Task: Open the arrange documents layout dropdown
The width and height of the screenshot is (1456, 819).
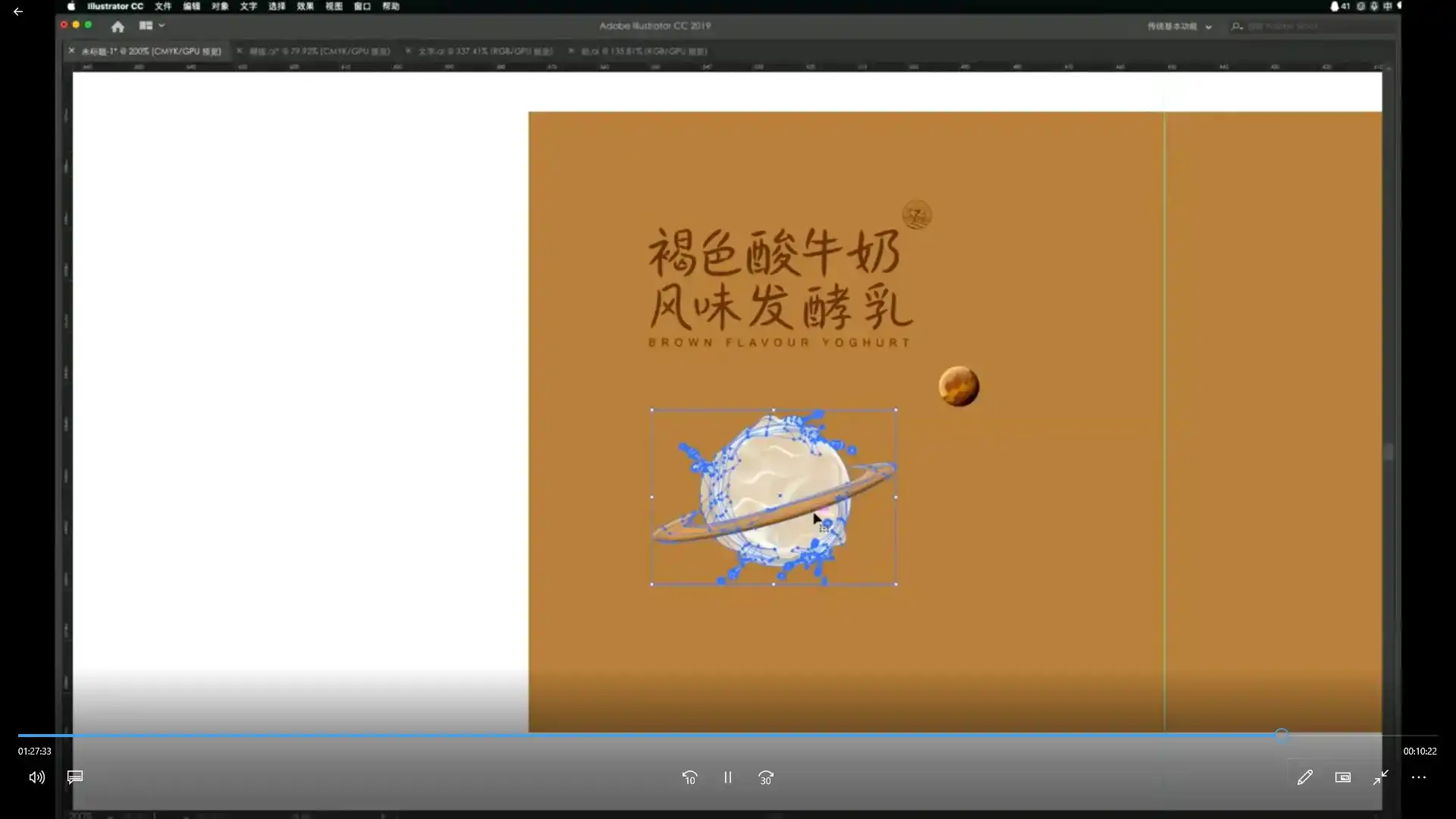Action: coord(152,26)
